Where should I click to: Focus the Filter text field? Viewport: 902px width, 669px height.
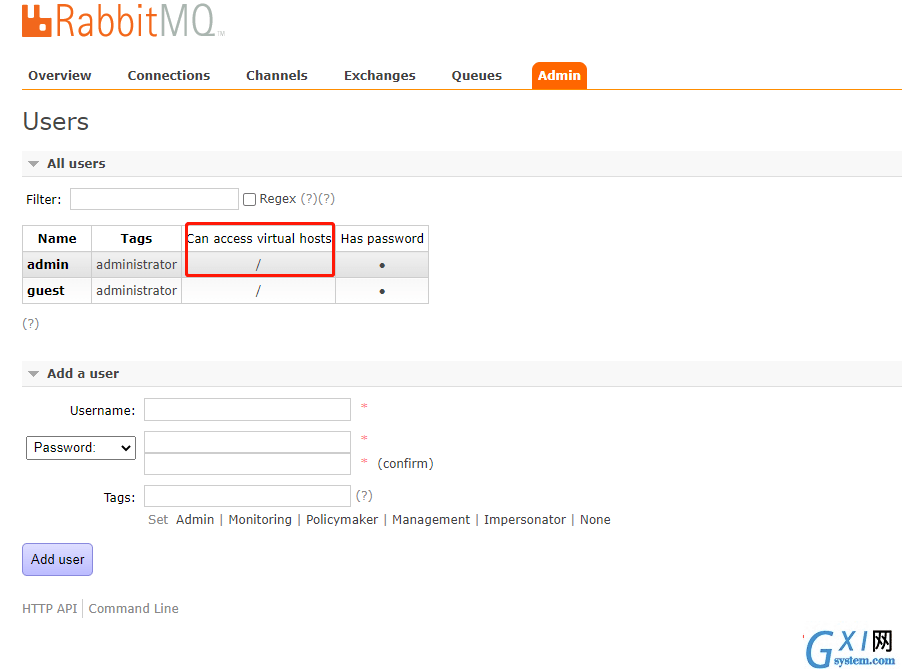click(154, 199)
